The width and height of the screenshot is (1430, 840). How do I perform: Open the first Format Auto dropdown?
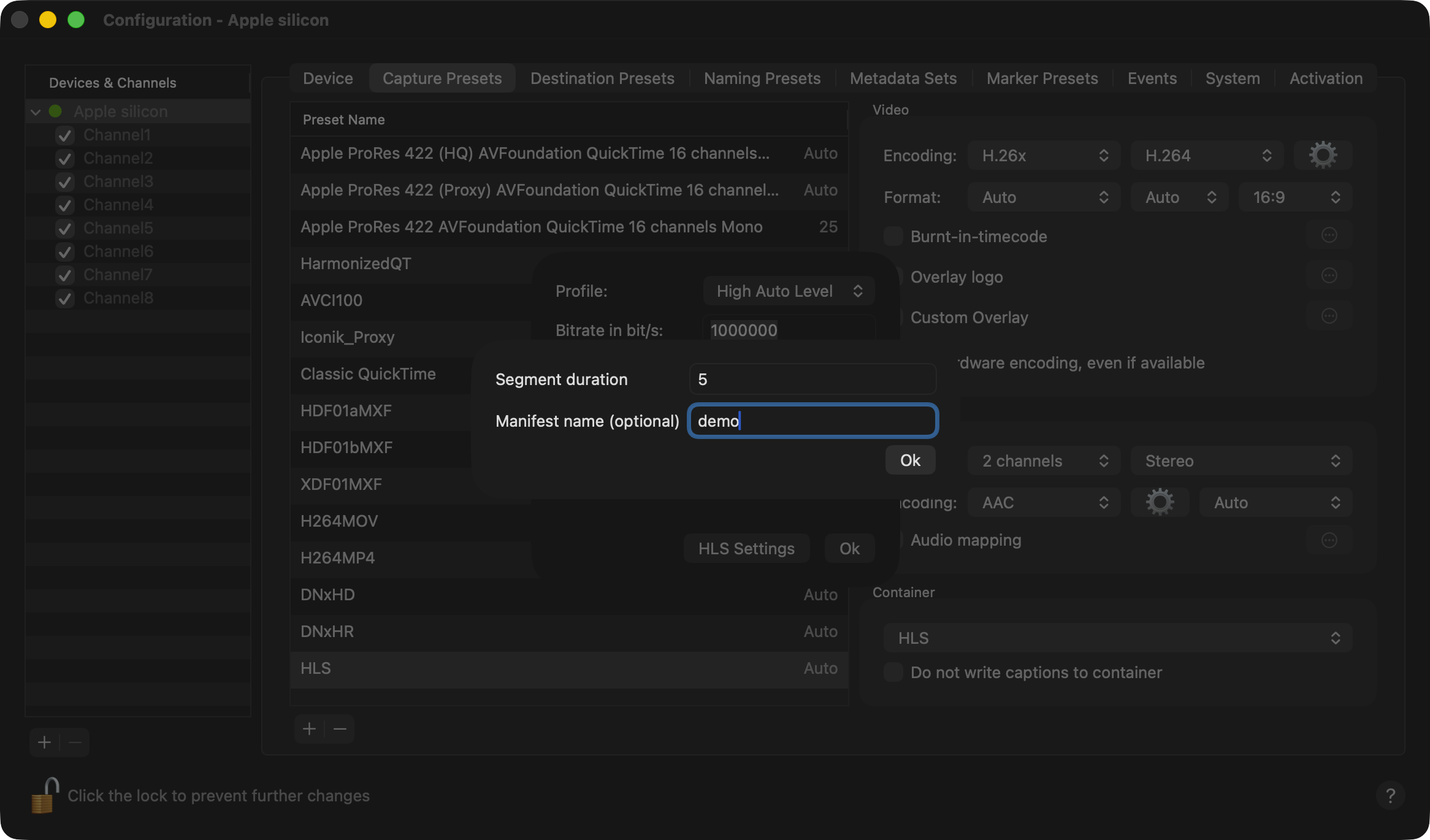(1044, 197)
